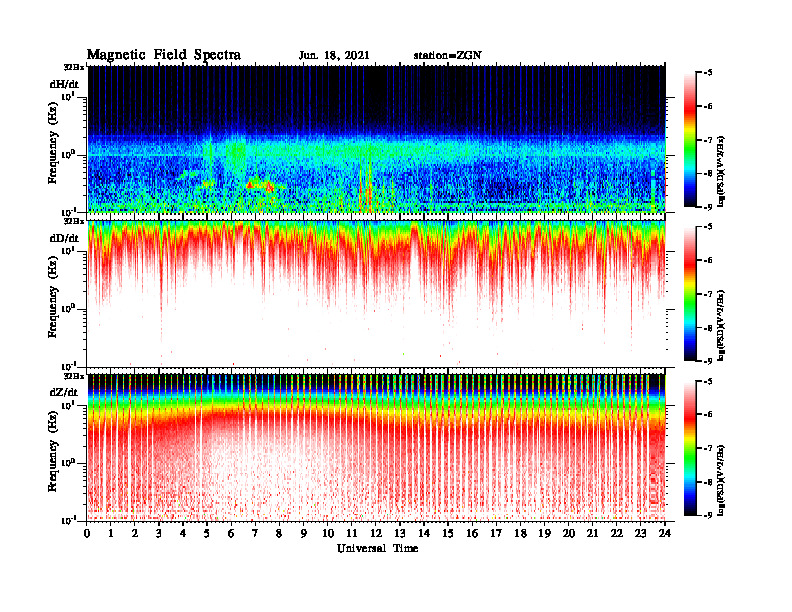Click hour tick label "5" on time axis
792x612 pixels.
(x=208, y=534)
